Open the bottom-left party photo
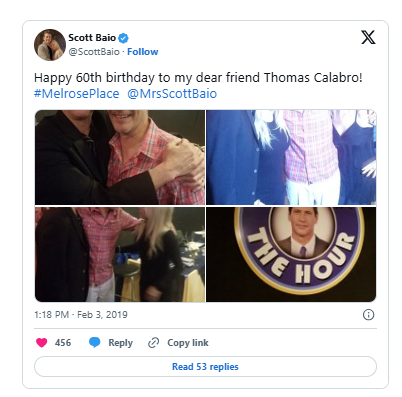402x397 pixels. click(x=120, y=254)
